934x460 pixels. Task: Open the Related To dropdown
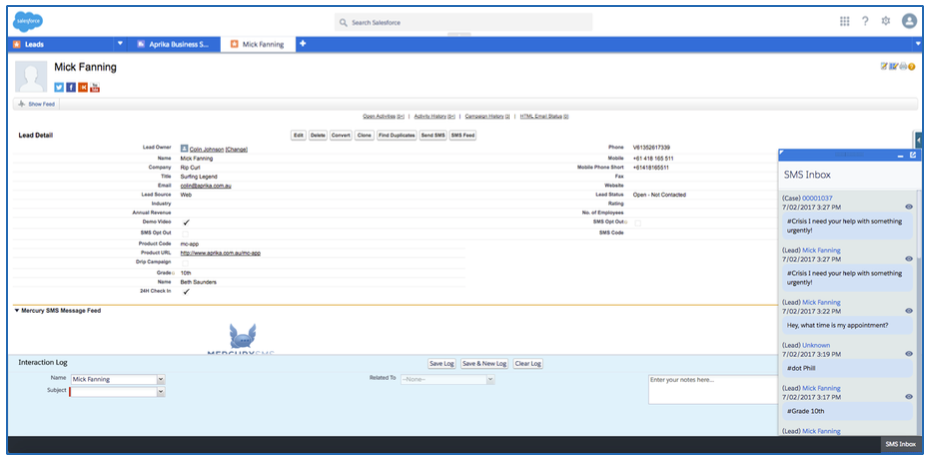pos(490,379)
